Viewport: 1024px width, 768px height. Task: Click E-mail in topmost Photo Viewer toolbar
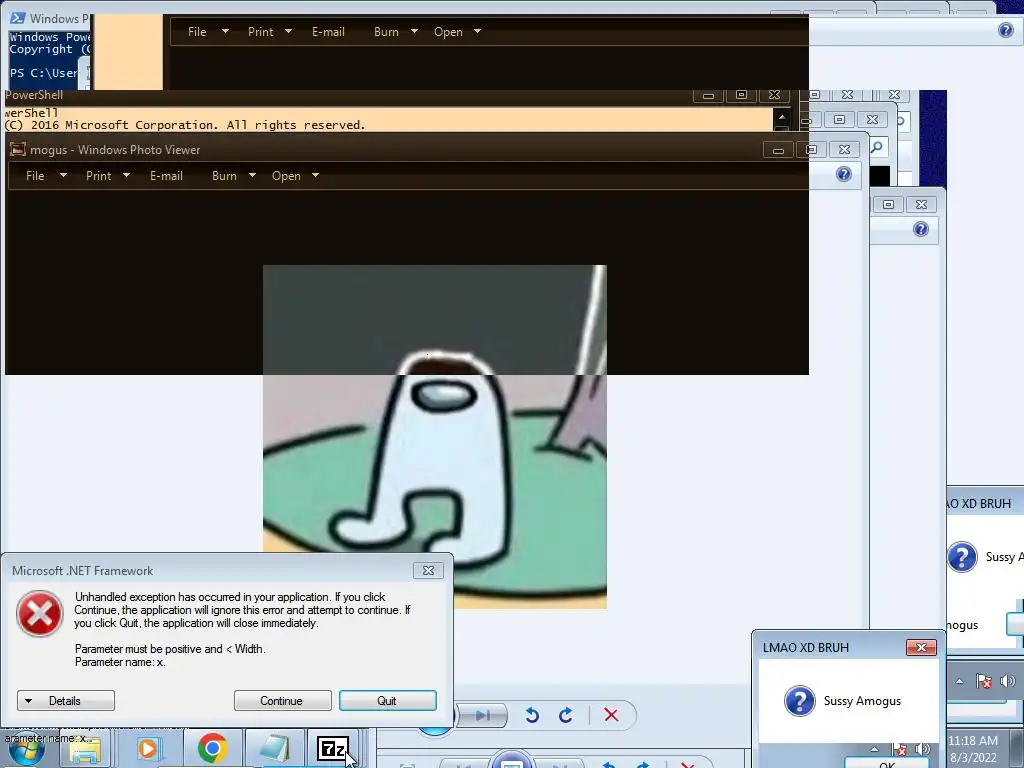(328, 31)
